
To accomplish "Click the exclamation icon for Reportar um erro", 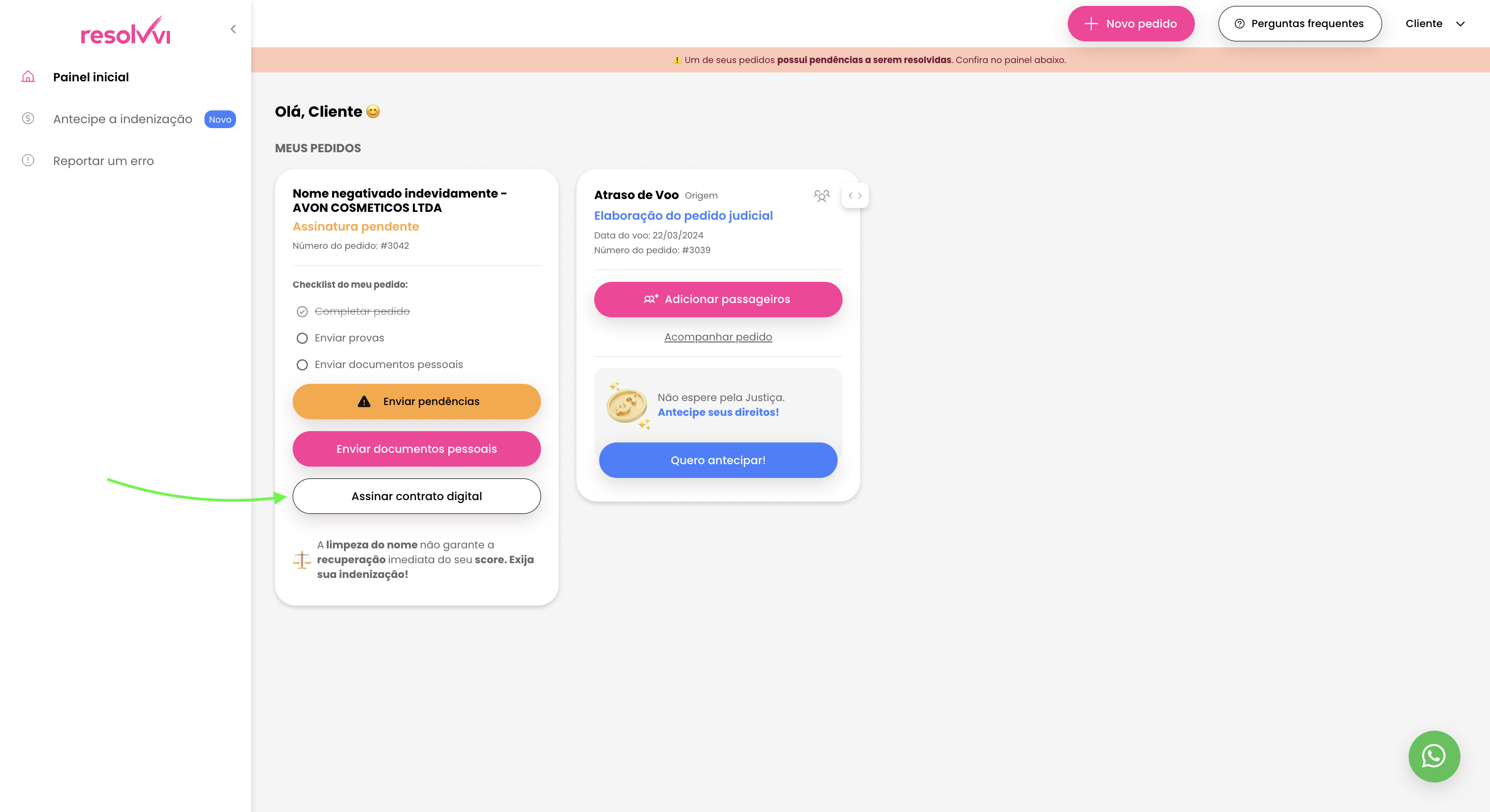I will click(28, 160).
